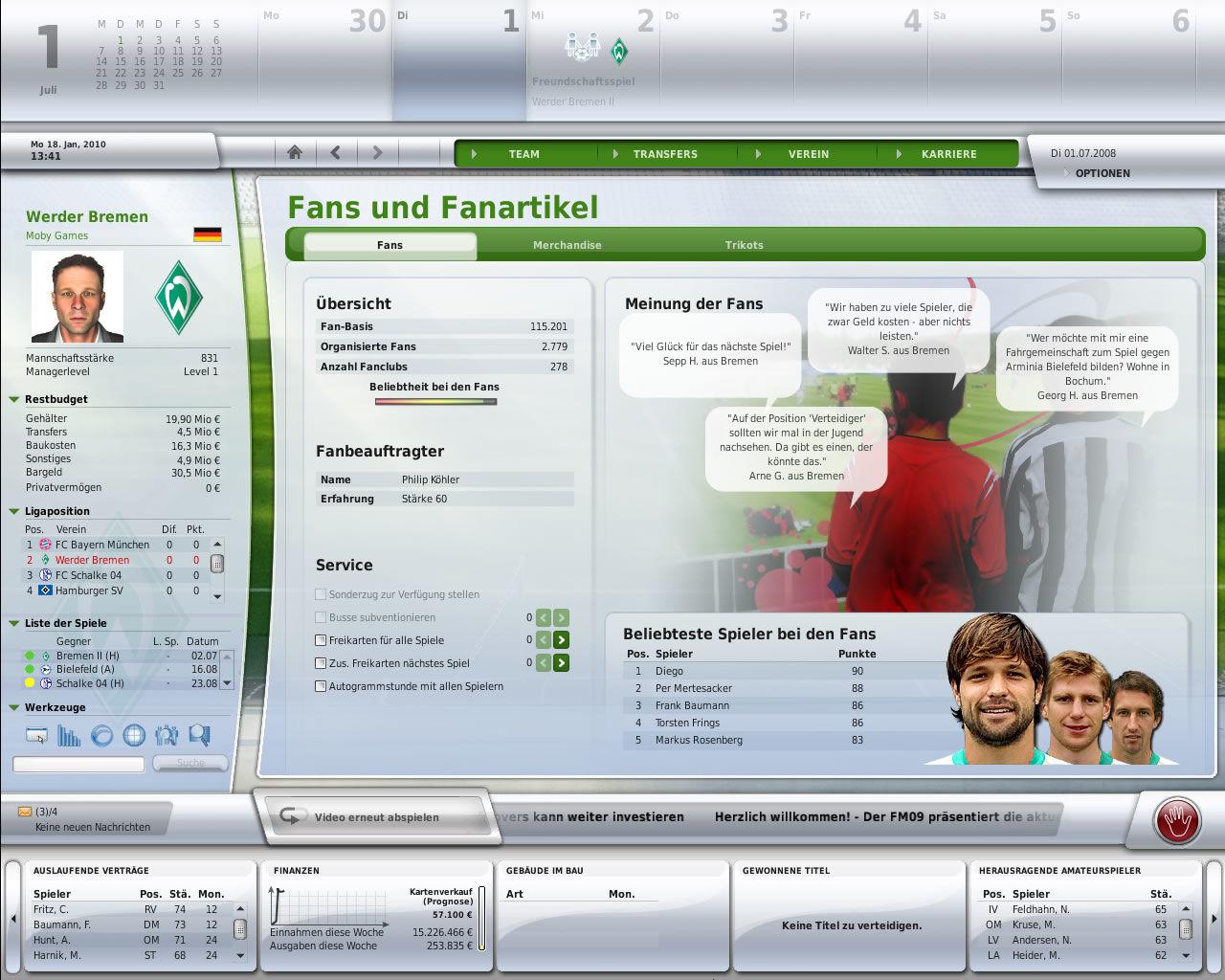The image size is (1225, 980).
Task: Increase Zus. Freikarten nächstes Spiel value
Action: click(x=561, y=663)
